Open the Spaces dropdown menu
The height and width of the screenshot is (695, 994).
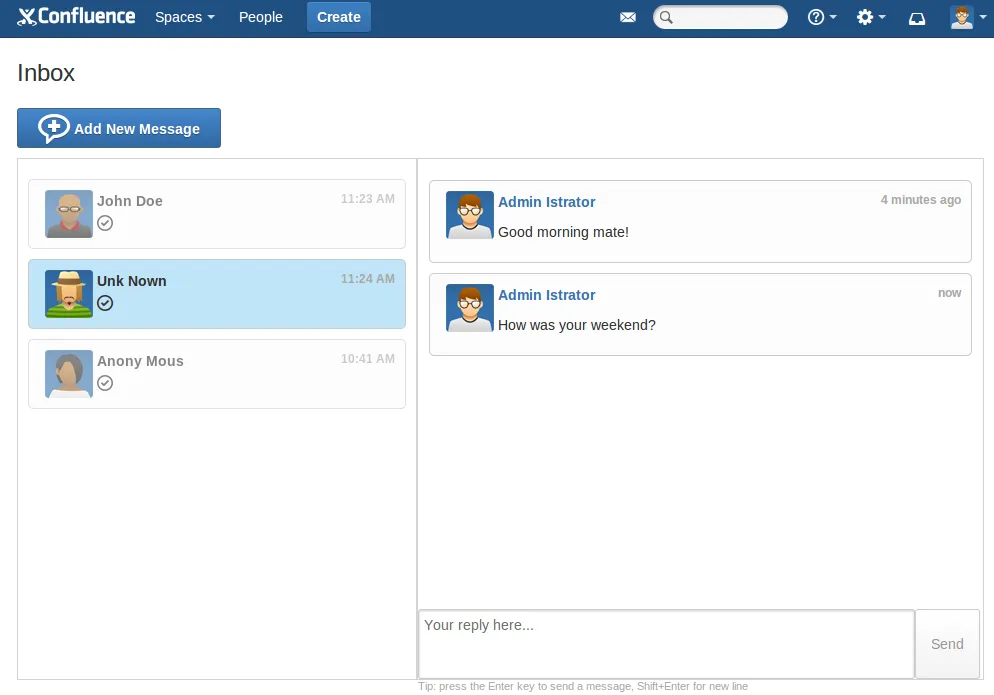coord(184,17)
